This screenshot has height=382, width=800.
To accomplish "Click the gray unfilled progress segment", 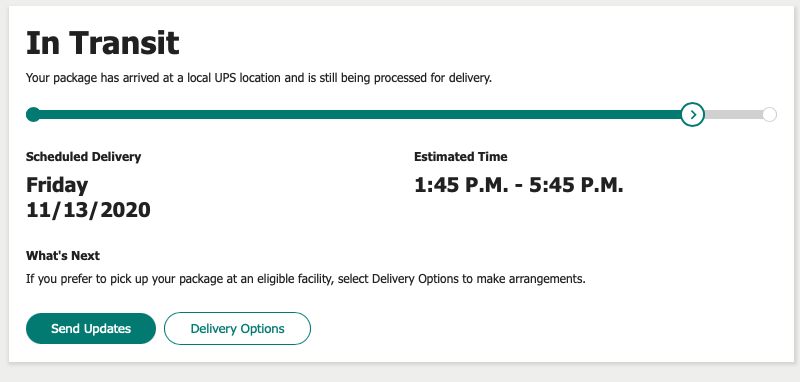I will pyautogui.click(x=734, y=115).
